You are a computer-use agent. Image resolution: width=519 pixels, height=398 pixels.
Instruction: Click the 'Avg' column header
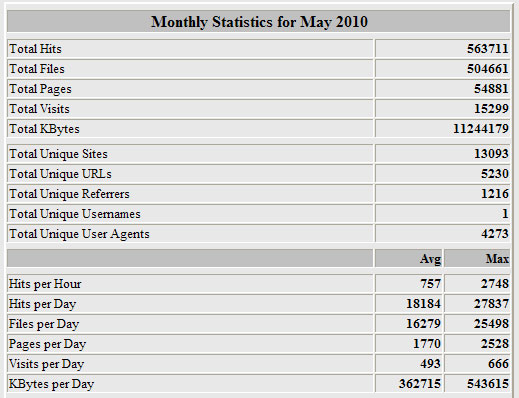(430, 259)
